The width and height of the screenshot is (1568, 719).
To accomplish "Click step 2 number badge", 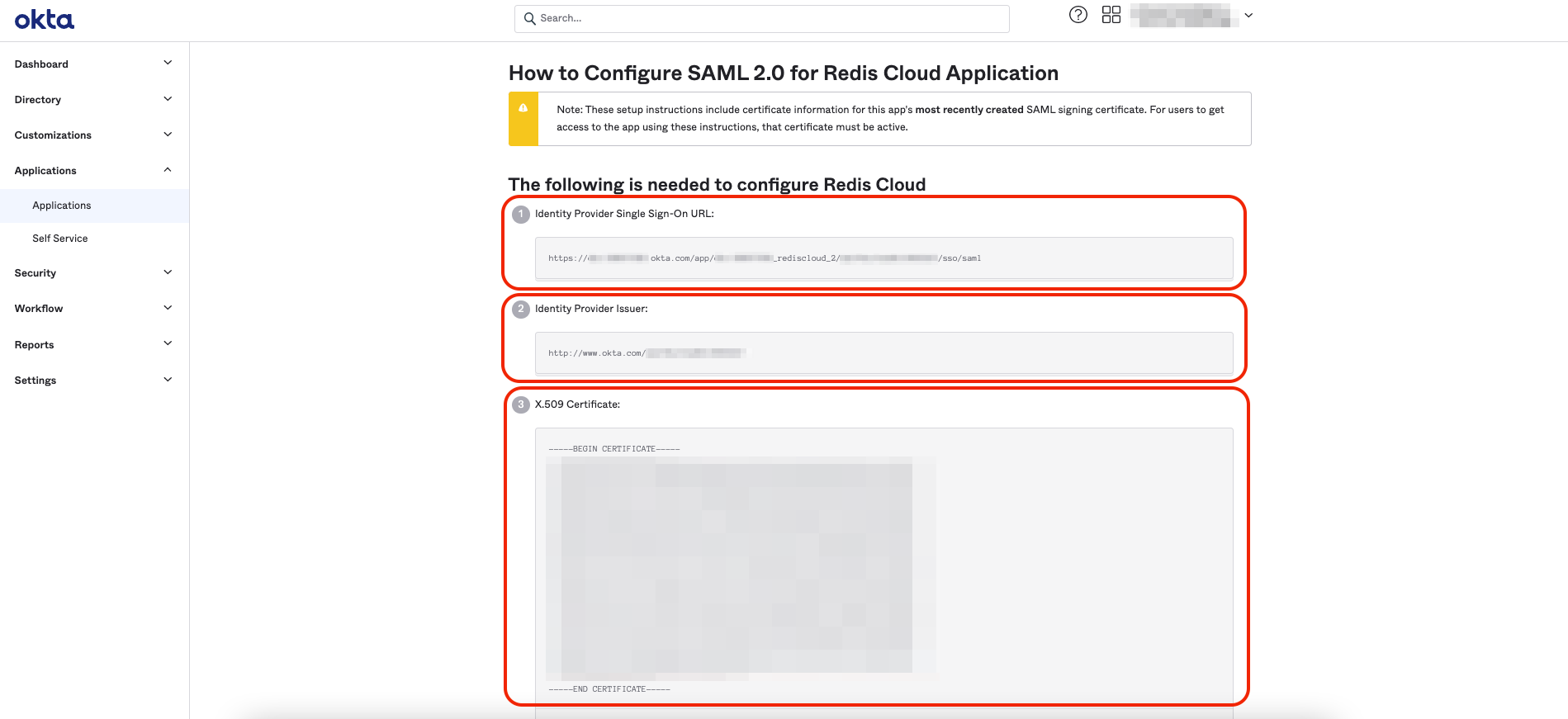I will pos(521,310).
